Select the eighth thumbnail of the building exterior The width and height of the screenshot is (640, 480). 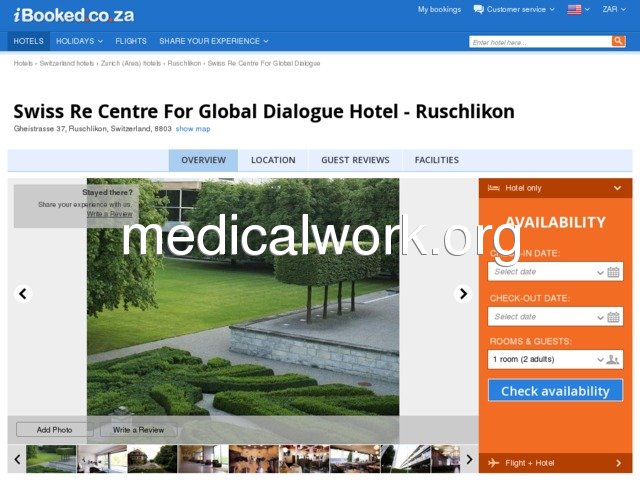click(x=405, y=459)
